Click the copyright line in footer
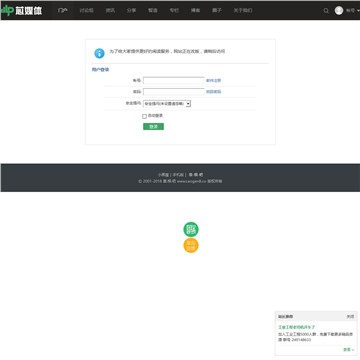 coord(180,181)
